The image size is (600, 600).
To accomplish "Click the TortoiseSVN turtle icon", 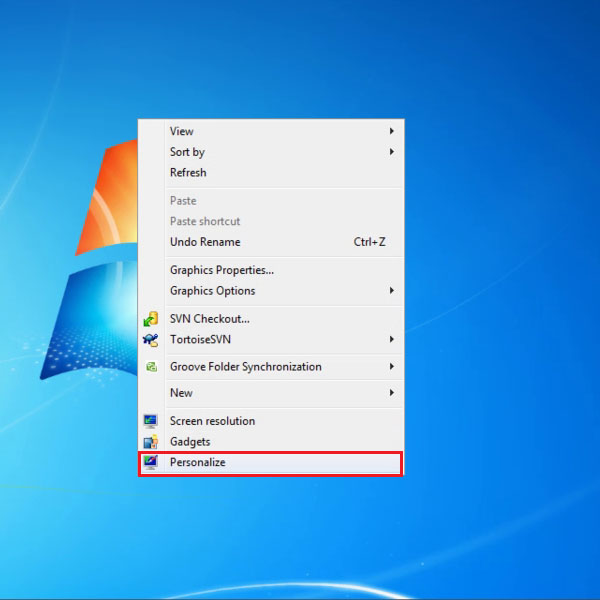I will click(x=150, y=339).
